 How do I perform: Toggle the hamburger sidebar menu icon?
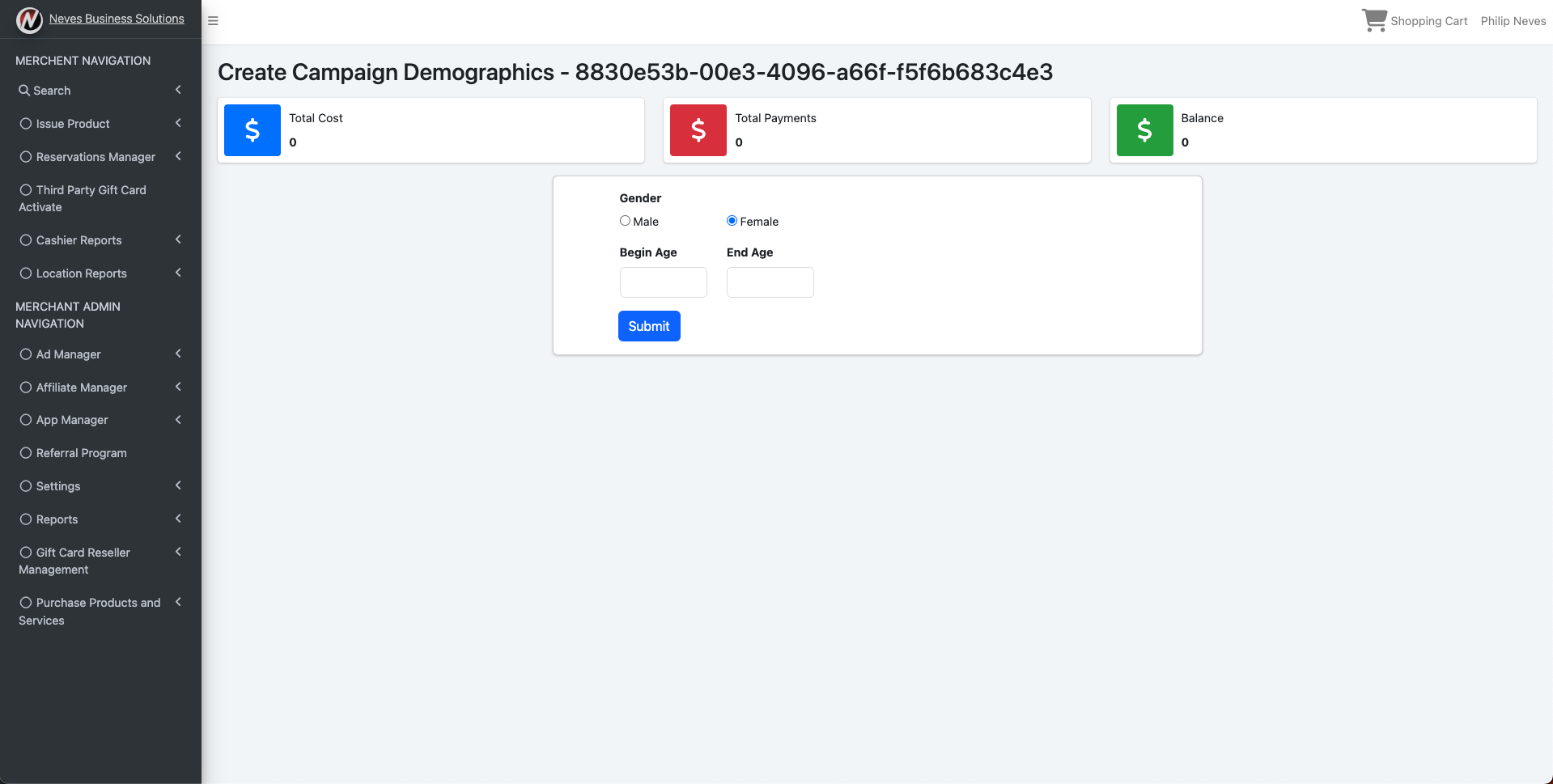click(213, 21)
